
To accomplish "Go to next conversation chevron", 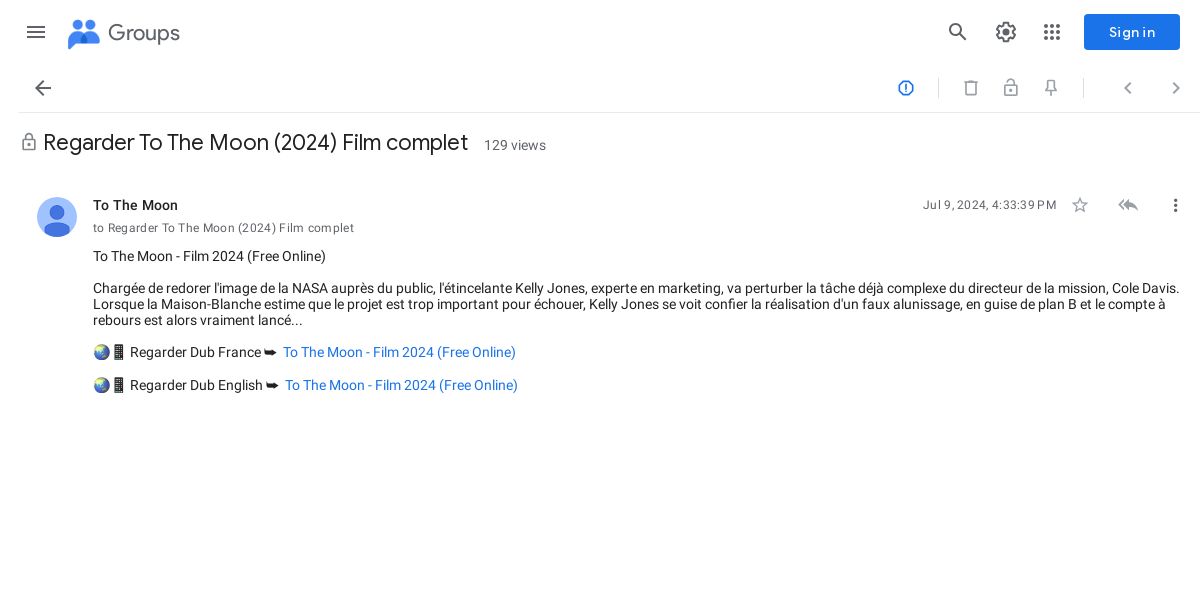I will pos(1176,88).
